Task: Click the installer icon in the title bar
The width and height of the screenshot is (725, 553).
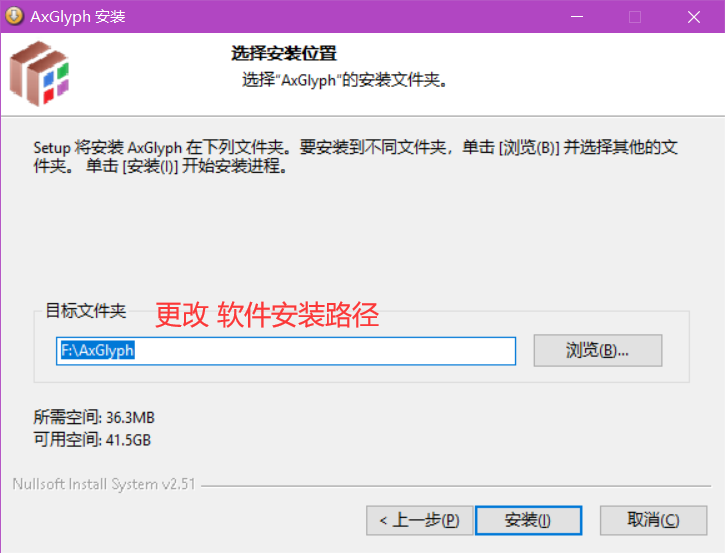Action: 15,16
